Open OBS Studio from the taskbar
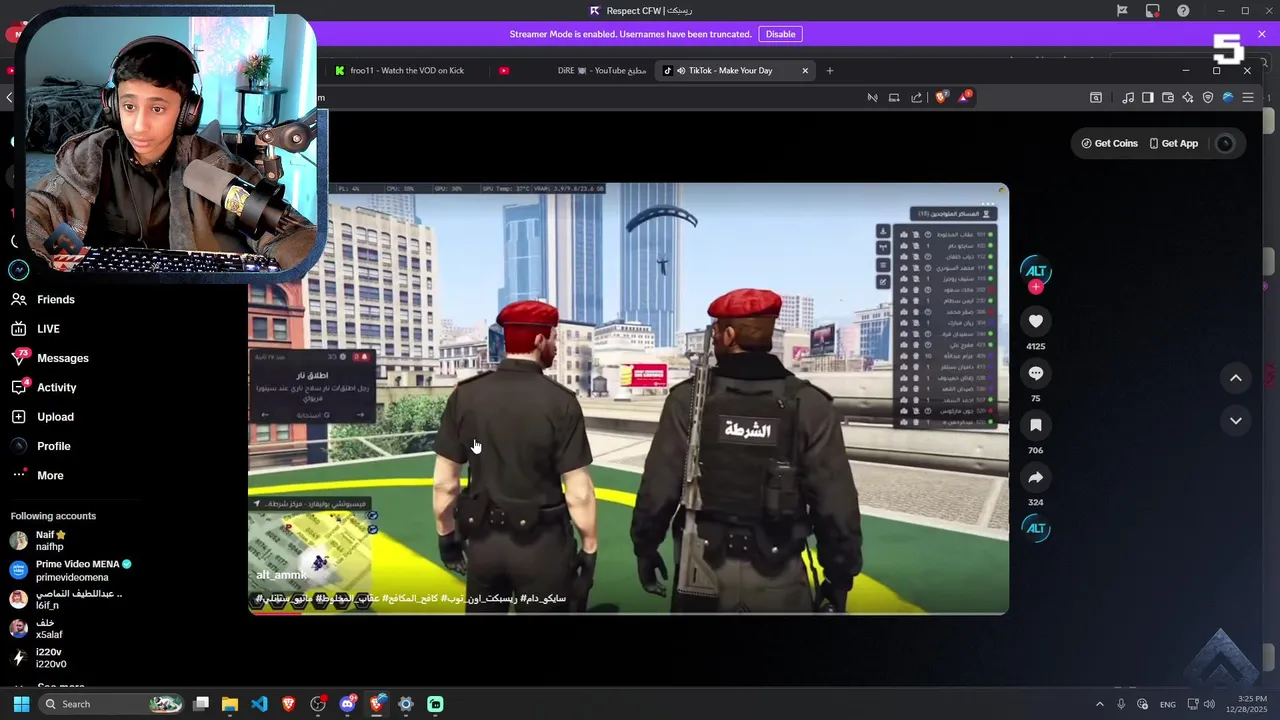 [x=318, y=704]
